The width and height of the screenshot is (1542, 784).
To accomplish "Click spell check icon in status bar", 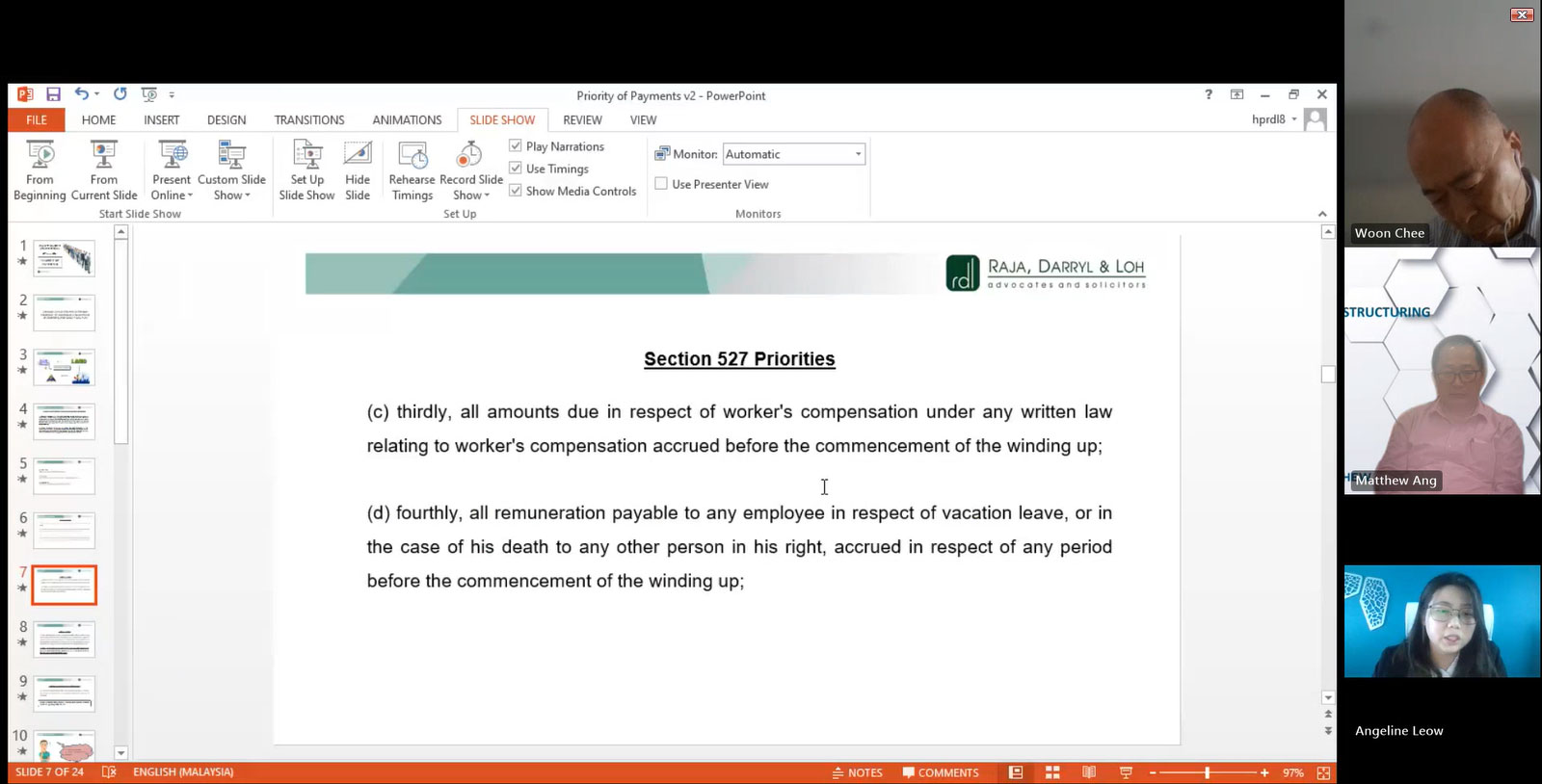I will 109,772.
